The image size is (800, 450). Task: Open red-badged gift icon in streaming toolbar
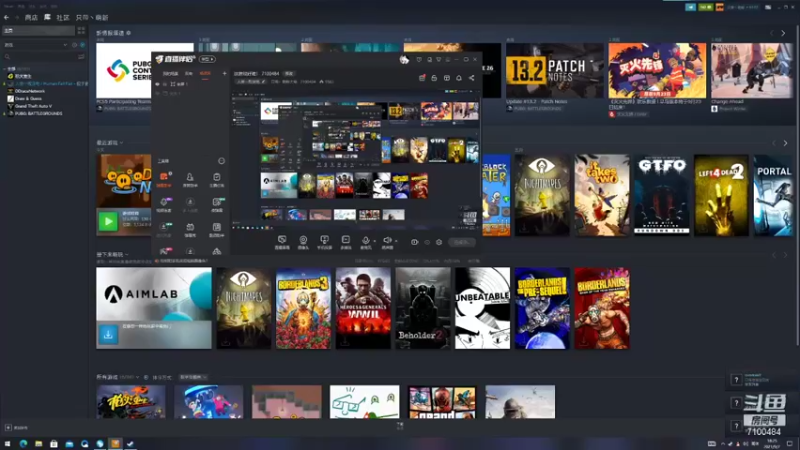422,78
